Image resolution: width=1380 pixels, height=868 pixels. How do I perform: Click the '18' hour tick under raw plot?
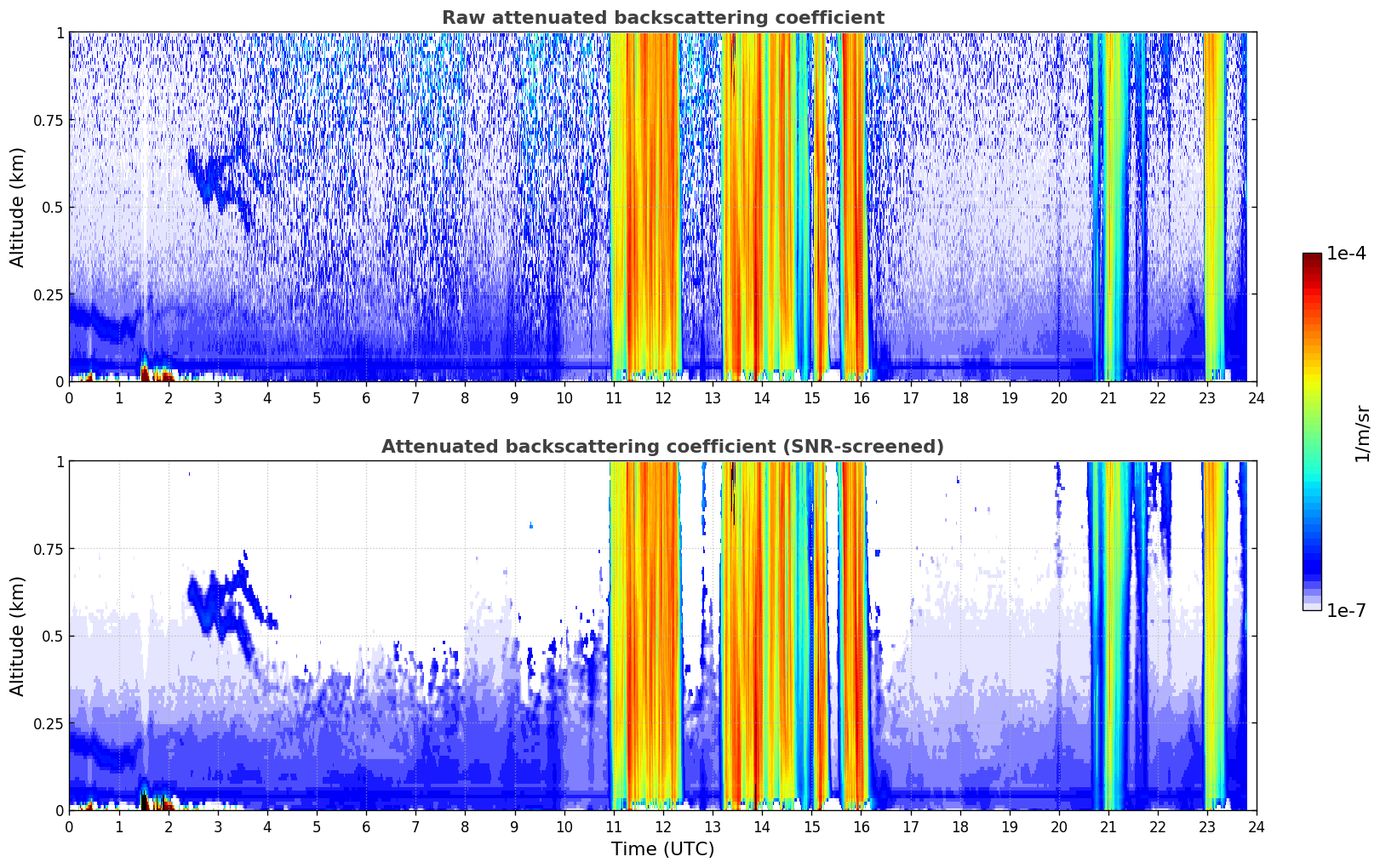pos(959,397)
